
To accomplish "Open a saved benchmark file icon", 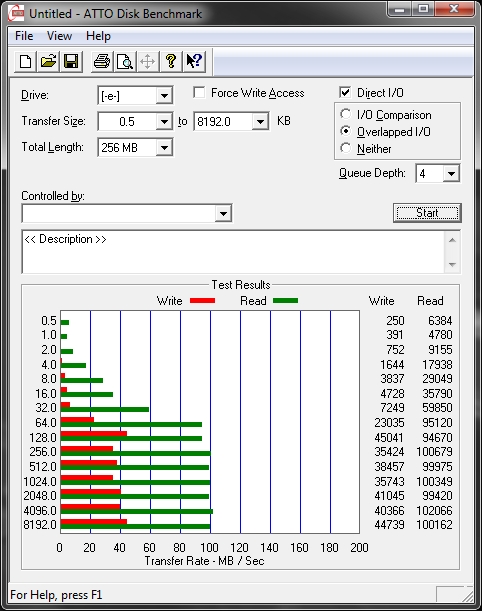I will (x=48, y=61).
